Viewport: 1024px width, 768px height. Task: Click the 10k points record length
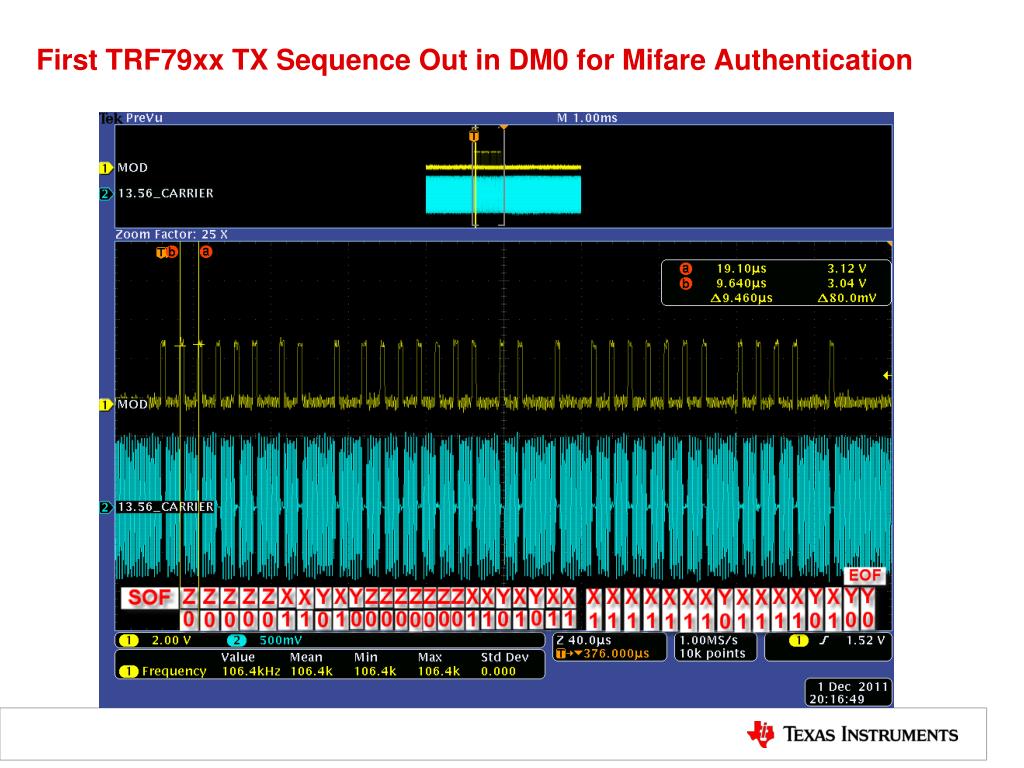[712, 654]
